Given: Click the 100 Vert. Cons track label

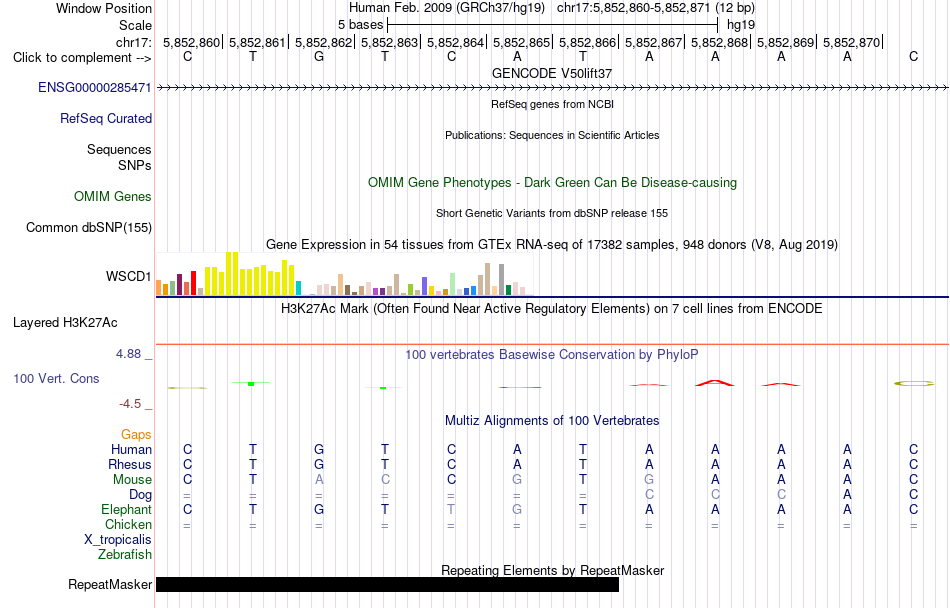Looking at the screenshot, I should point(56,378).
